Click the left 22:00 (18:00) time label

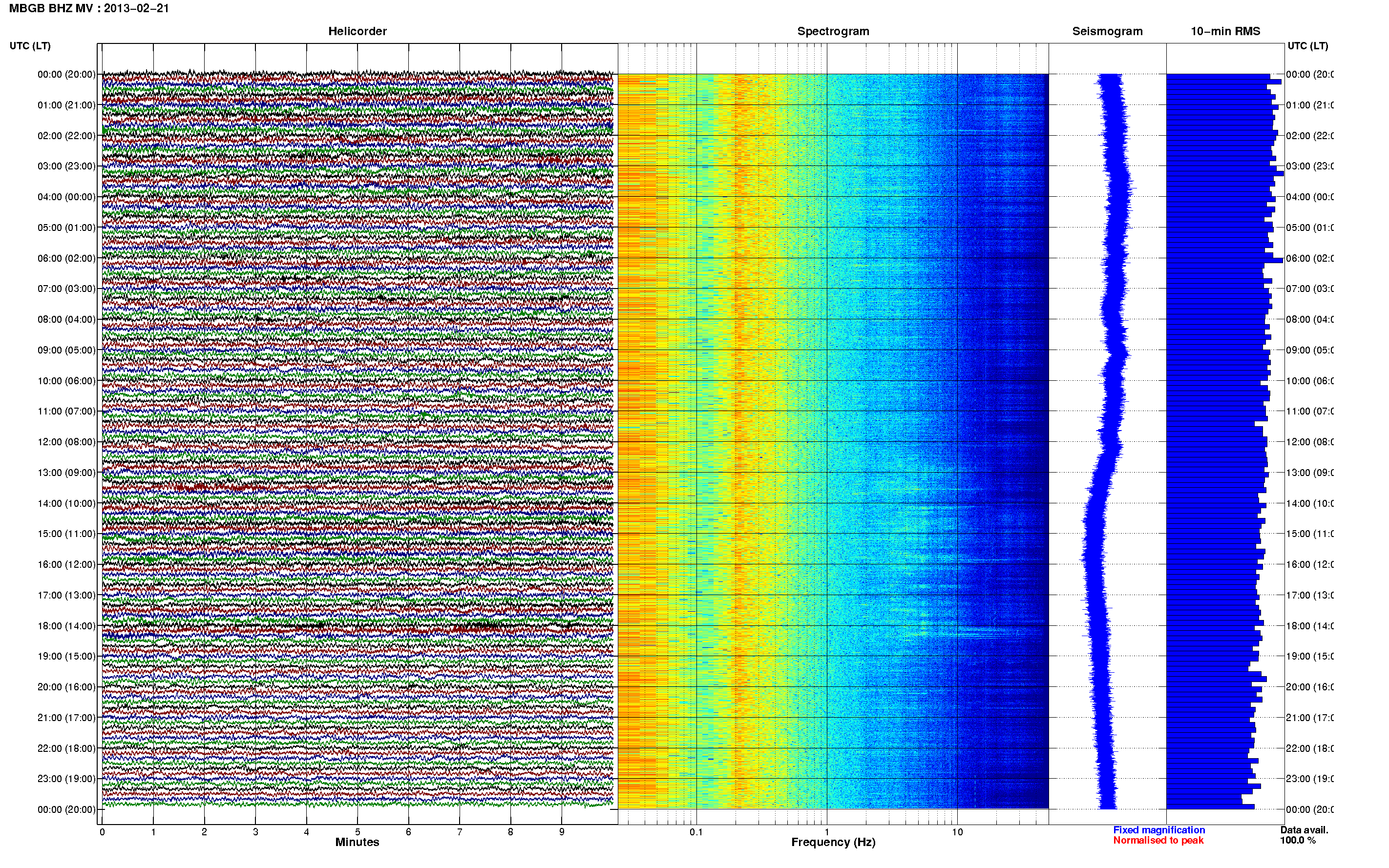(x=66, y=748)
